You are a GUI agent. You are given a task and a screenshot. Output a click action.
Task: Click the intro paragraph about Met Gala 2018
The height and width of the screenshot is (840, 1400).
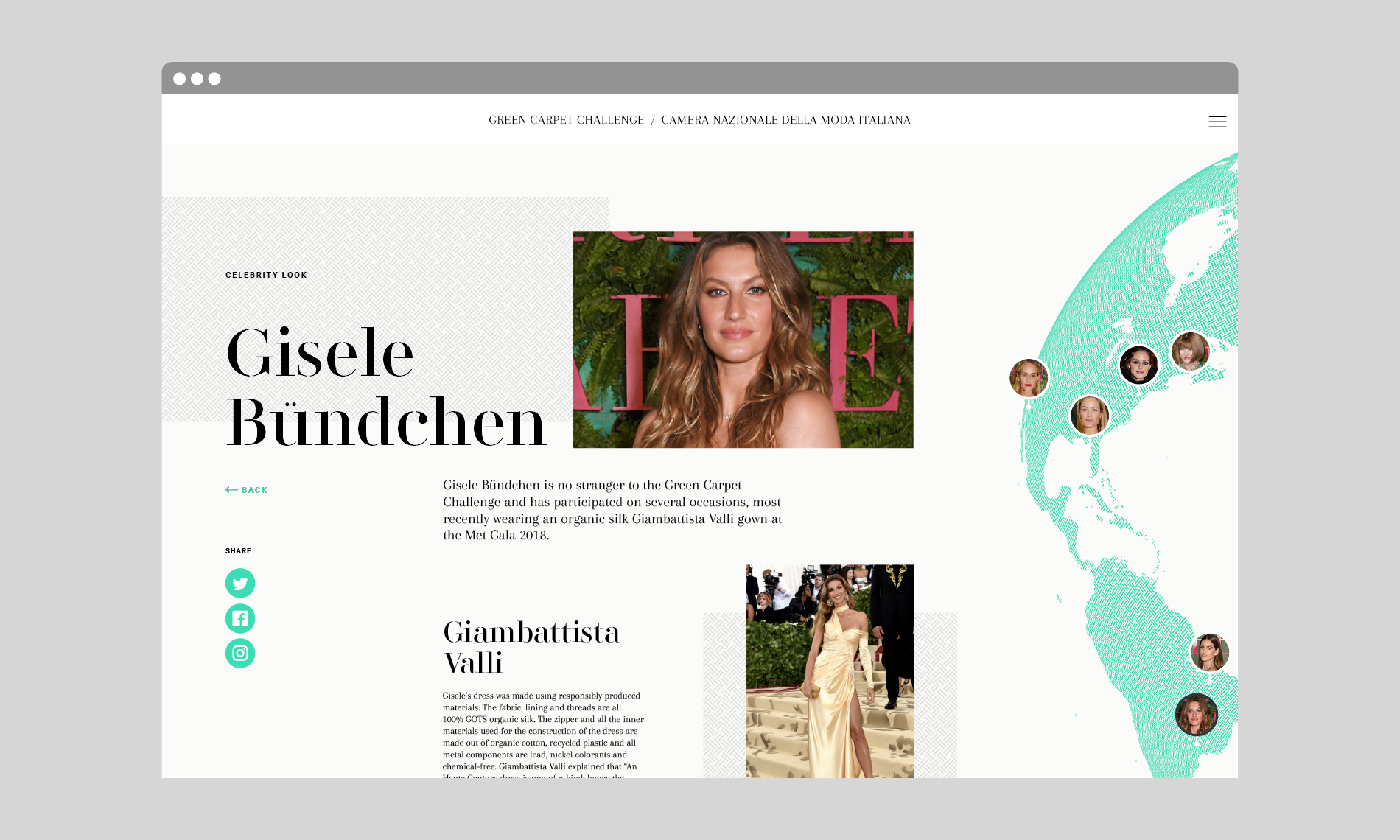(x=612, y=510)
